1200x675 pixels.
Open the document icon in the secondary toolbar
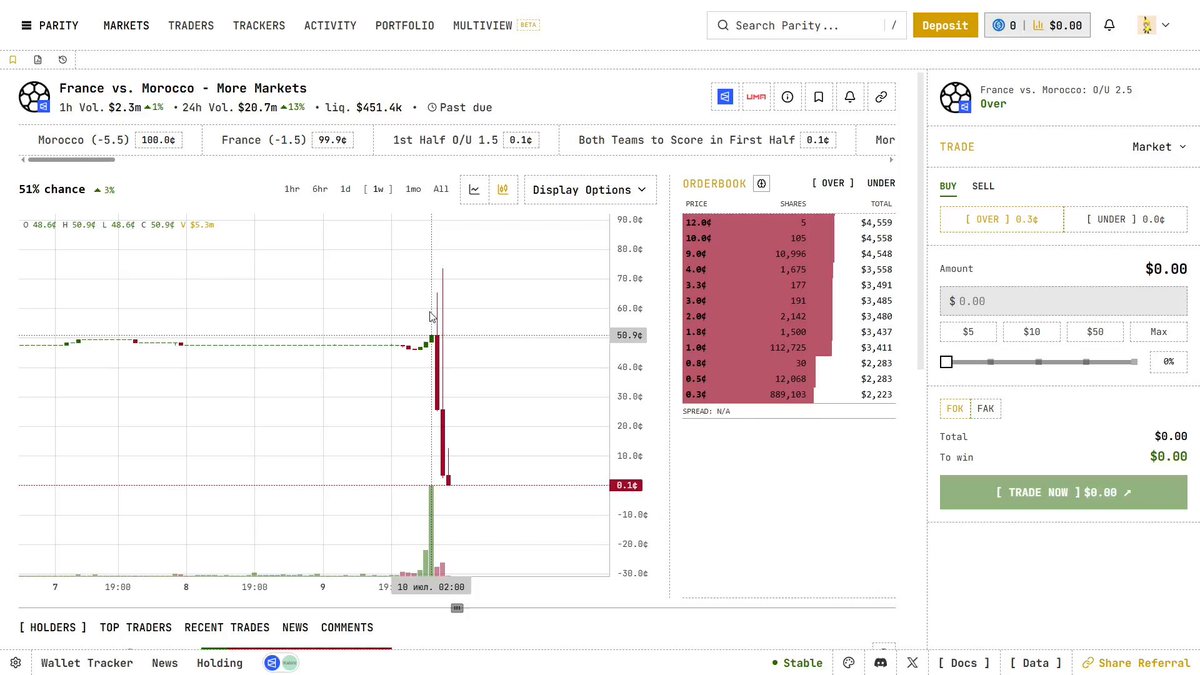coord(38,60)
